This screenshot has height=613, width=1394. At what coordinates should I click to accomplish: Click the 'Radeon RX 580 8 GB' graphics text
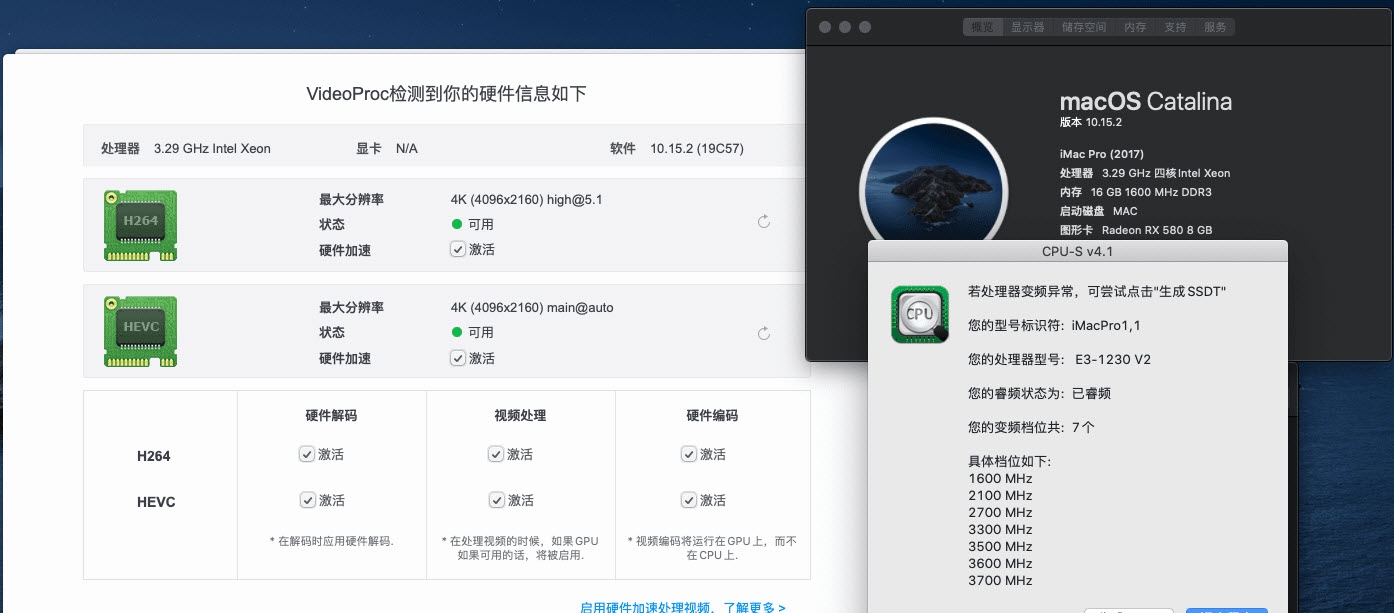pos(1157,230)
